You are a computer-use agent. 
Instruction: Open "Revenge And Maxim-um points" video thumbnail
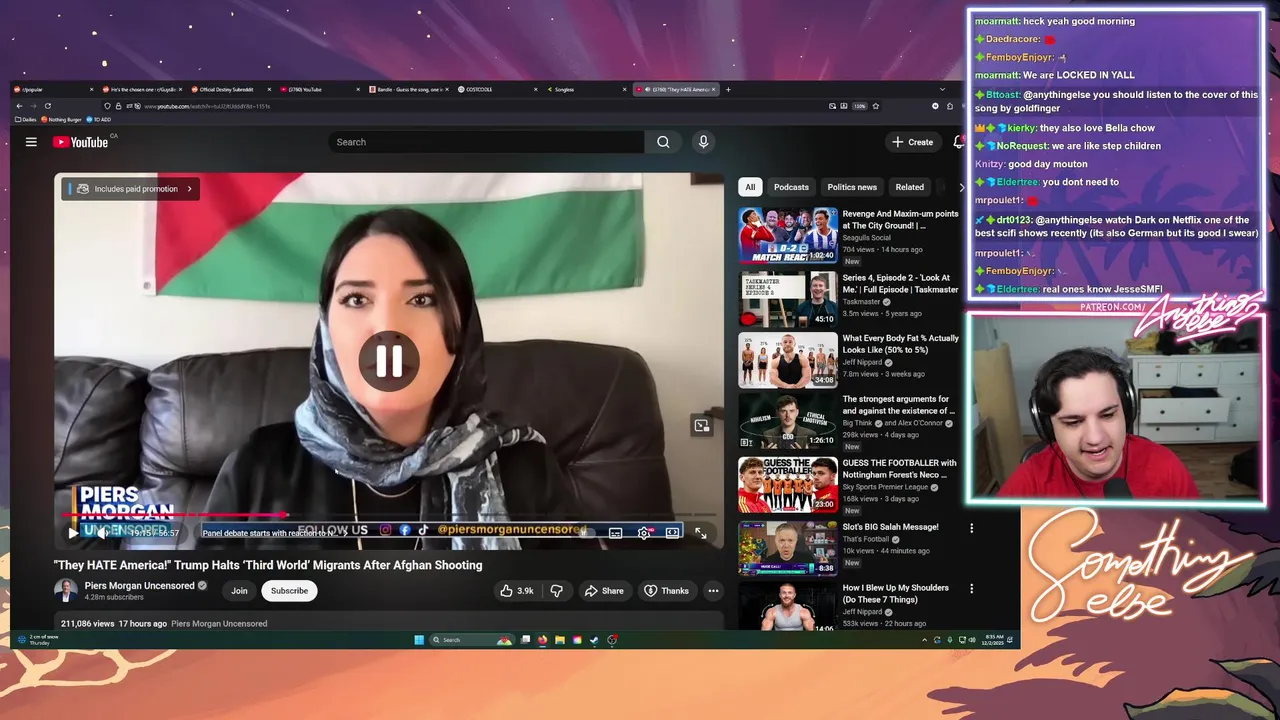click(x=788, y=235)
